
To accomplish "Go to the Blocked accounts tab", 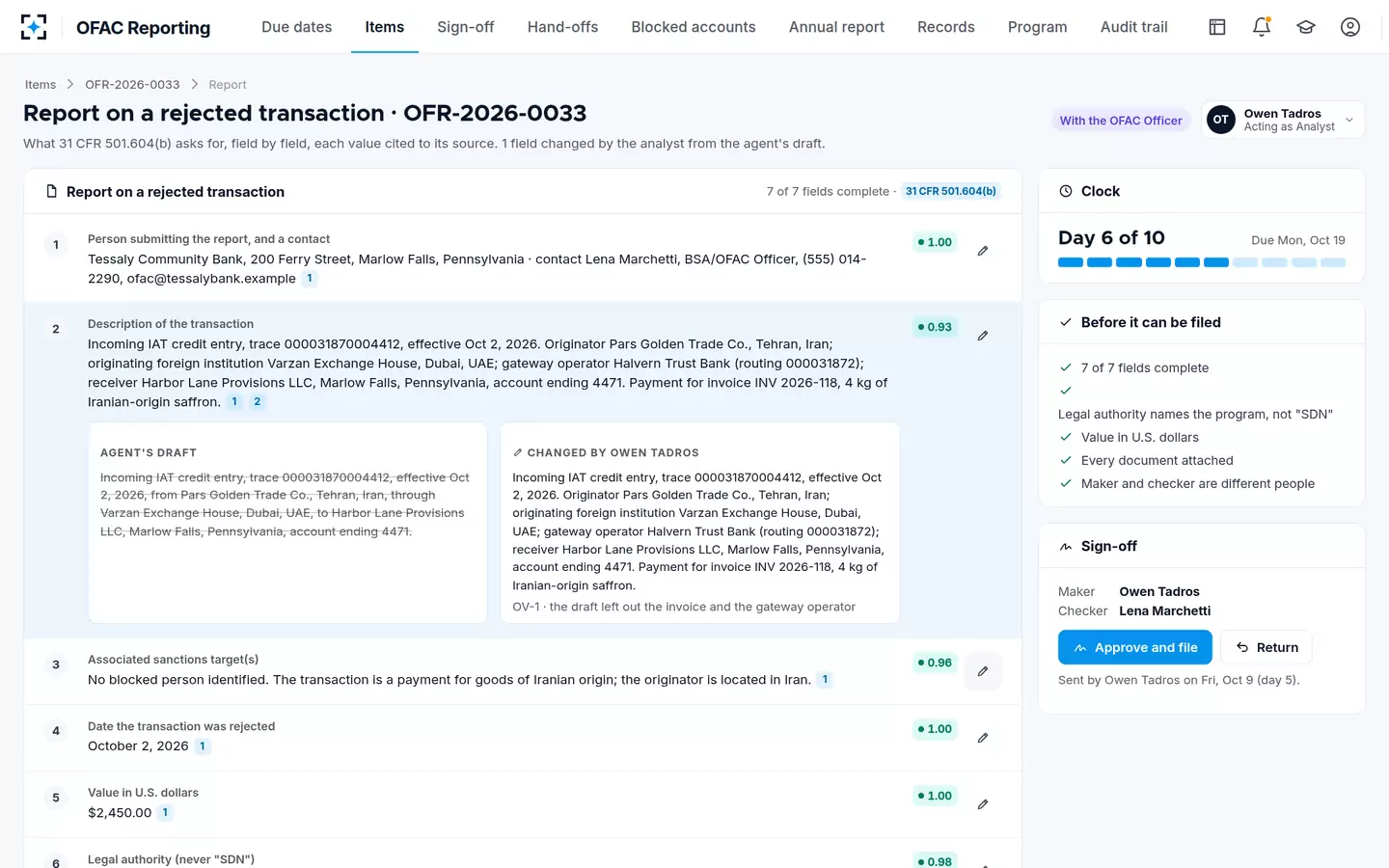I will pyautogui.click(x=694, y=27).
